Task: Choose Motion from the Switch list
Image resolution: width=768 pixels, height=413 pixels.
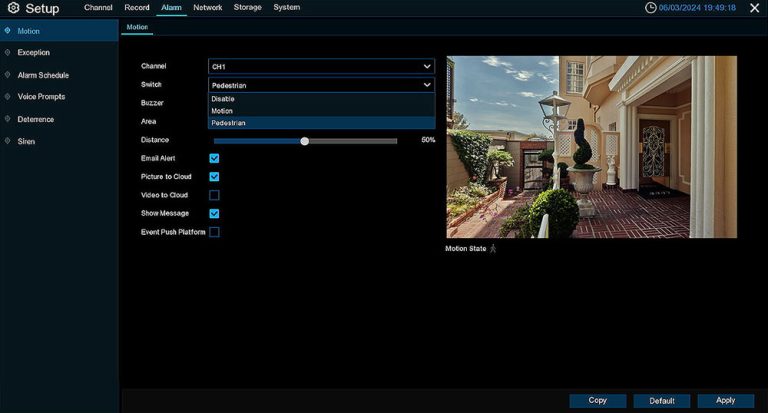Action: [321, 111]
